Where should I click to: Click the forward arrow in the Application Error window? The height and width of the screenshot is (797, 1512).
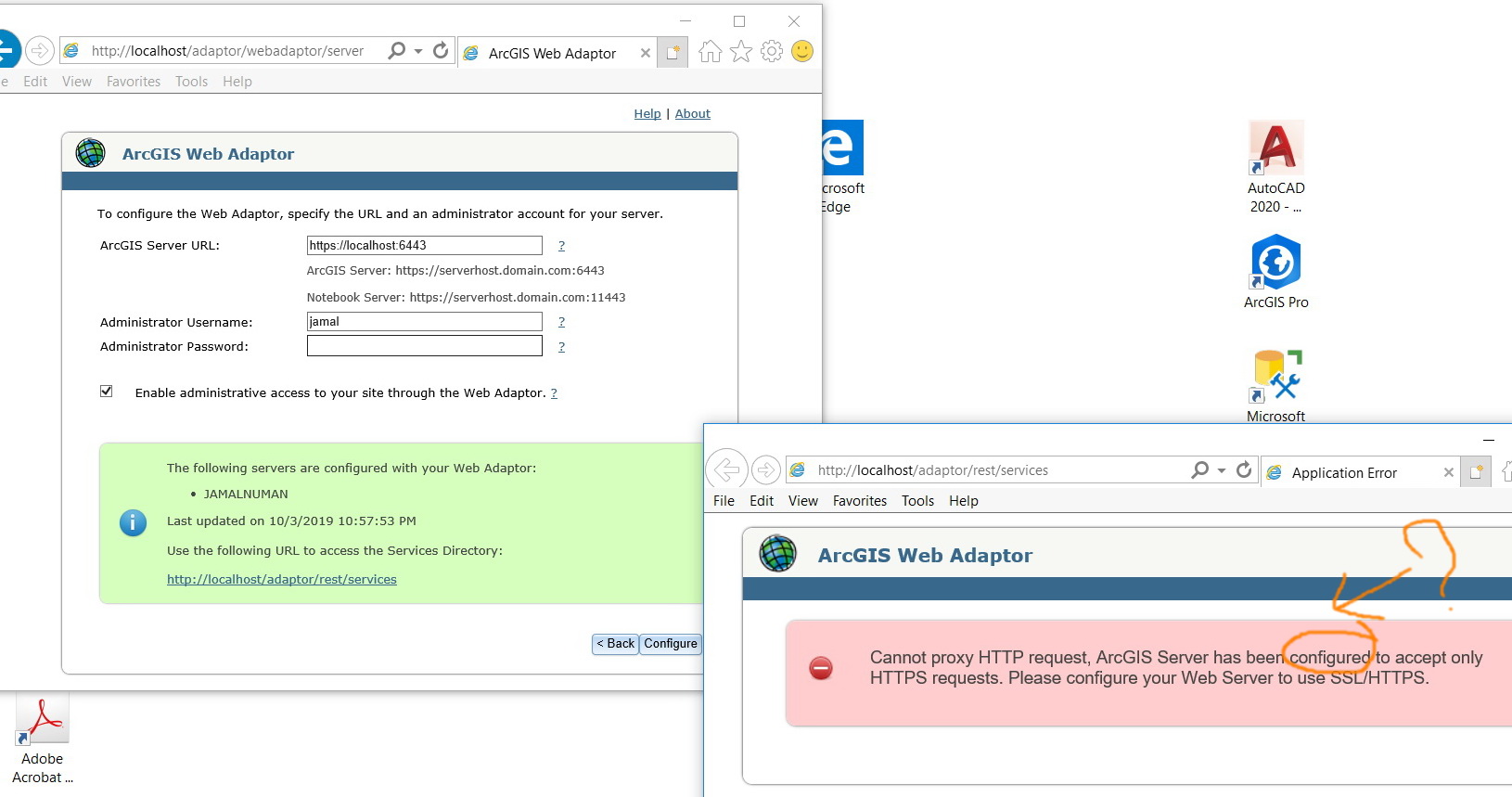pos(765,470)
